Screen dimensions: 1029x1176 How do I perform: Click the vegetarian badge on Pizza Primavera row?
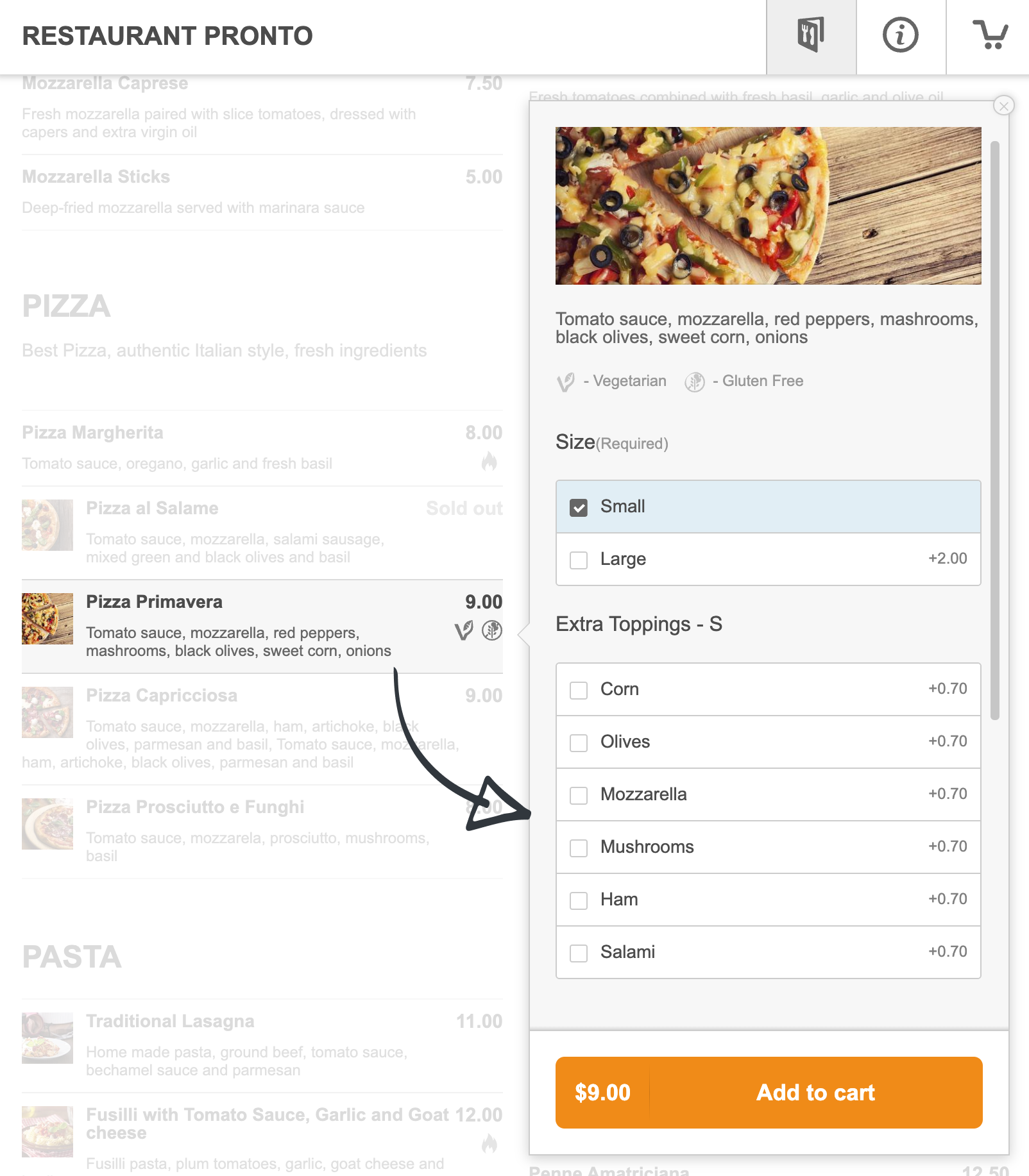tap(463, 631)
